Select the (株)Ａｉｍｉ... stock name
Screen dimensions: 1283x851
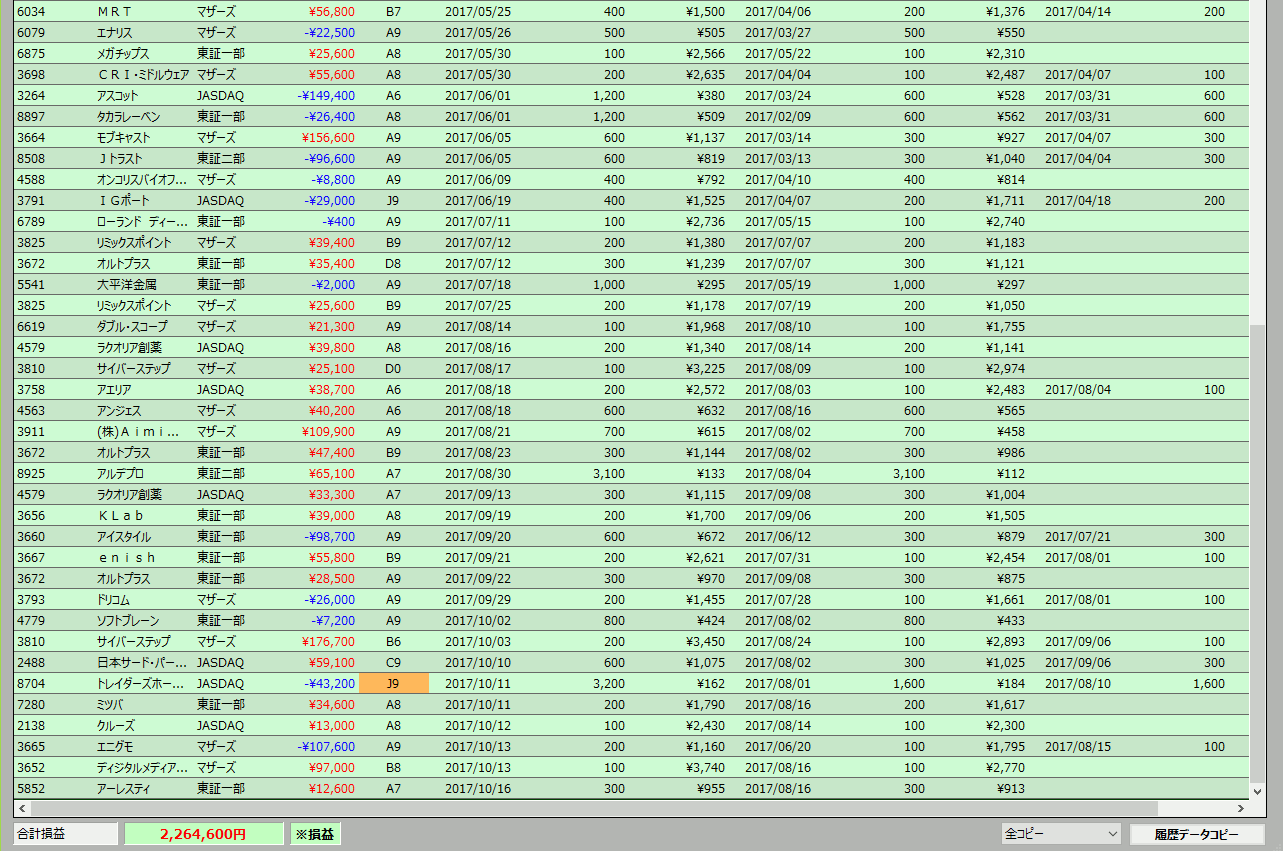(138, 431)
